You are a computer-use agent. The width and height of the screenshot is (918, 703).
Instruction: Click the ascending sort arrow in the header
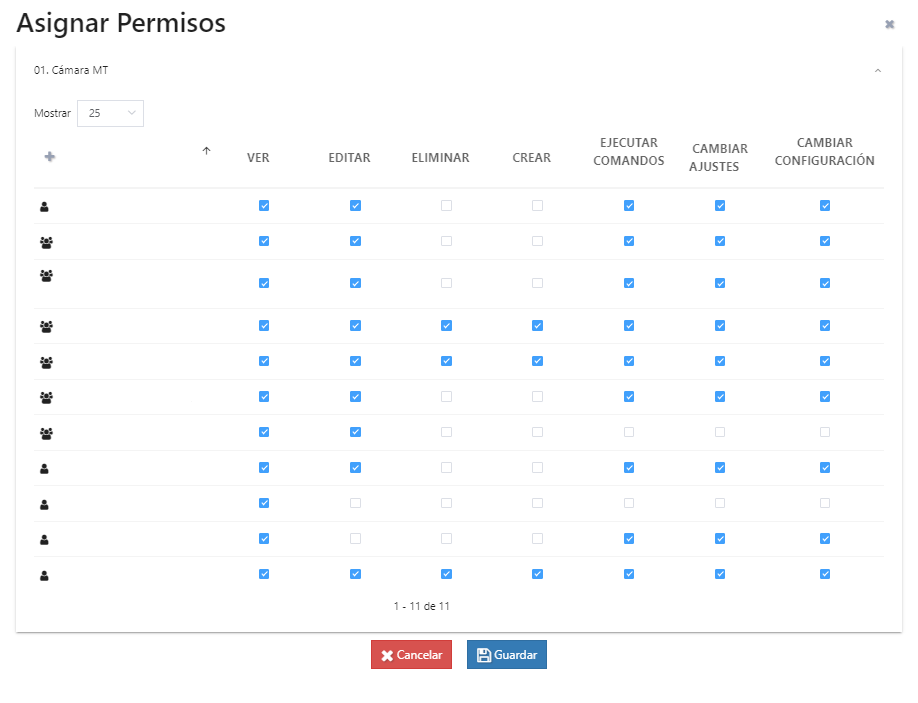pos(207,151)
